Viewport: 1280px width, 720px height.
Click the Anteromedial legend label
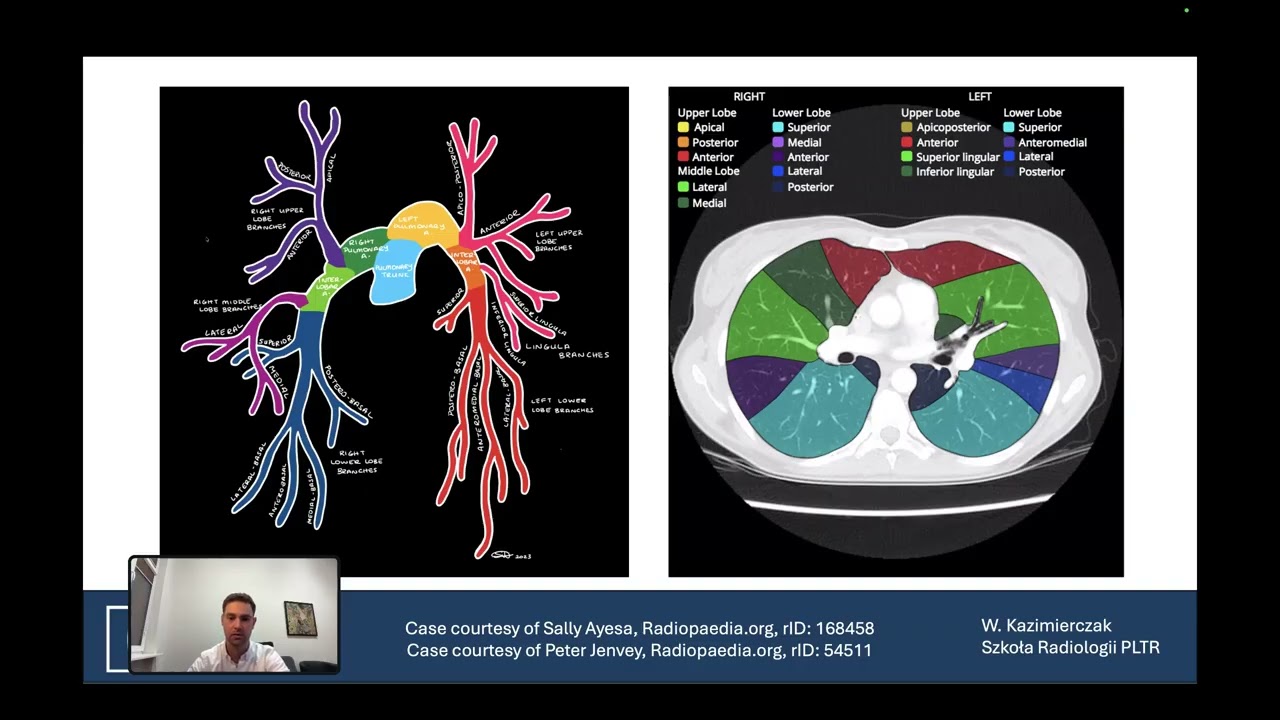click(x=1053, y=143)
